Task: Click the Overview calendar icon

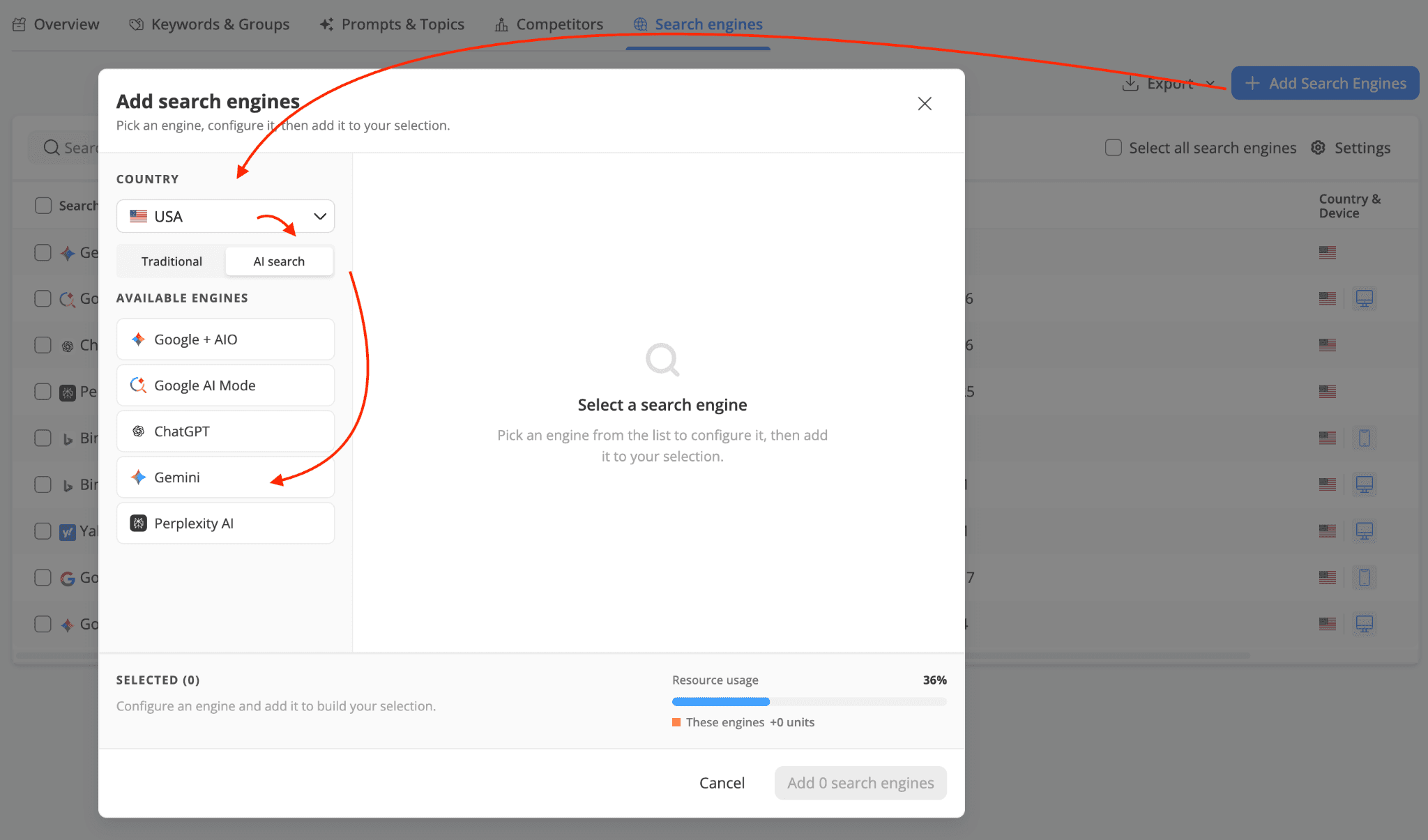Action: tap(20, 24)
